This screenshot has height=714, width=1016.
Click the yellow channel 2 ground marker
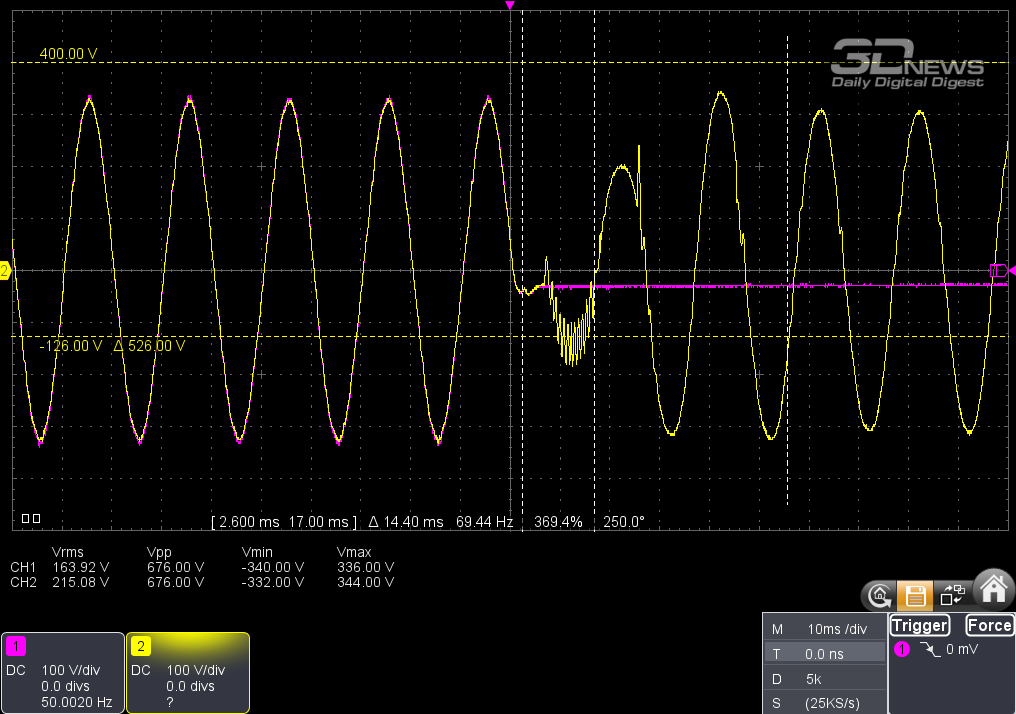(x=4, y=270)
